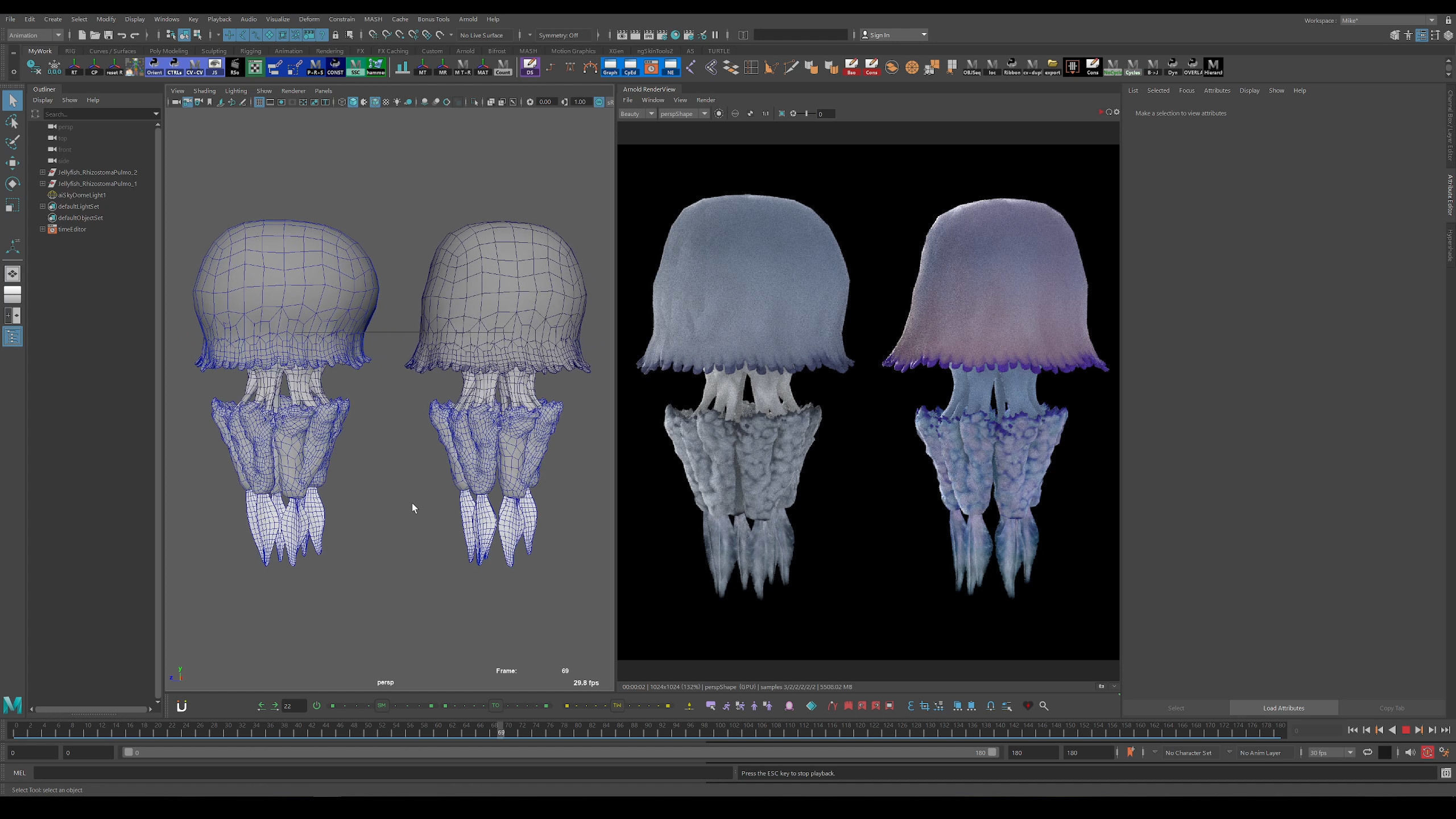This screenshot has width=1456, height=819.
Task: Open Beauty AOV dropdown in RenderView
Action: 637,114
